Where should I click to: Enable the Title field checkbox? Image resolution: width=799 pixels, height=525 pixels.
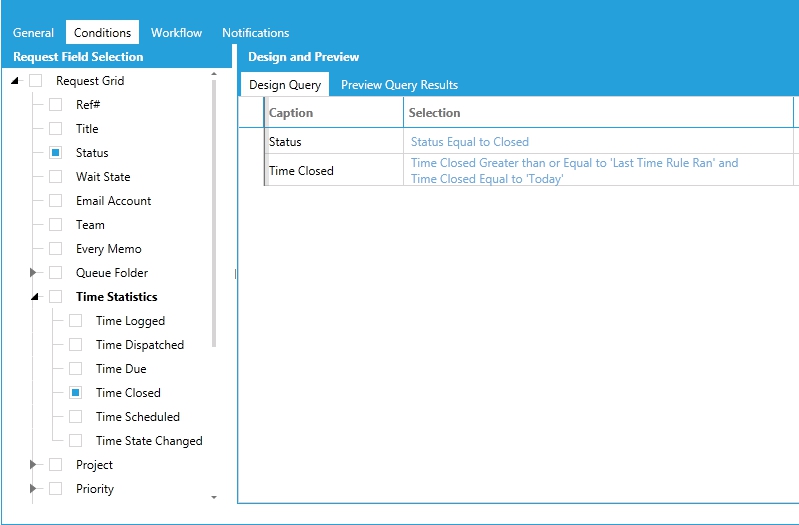click(56, 128)
